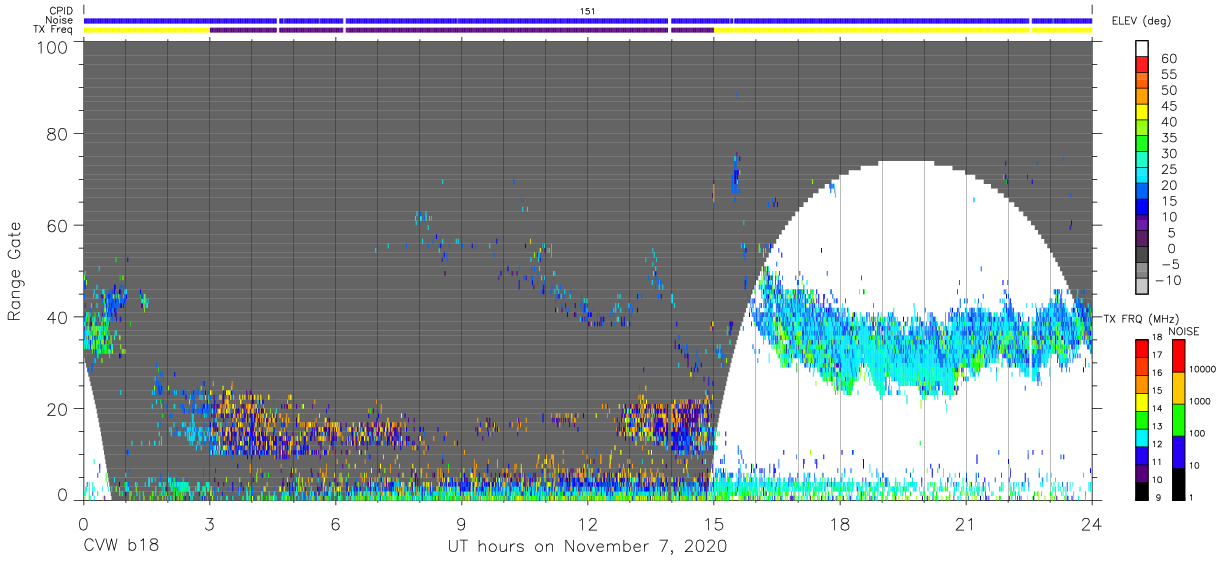Click the 'CPID' label at top left
Image resolution: width=1228 pixels, height=567 pixels.
tap(59, 10)
